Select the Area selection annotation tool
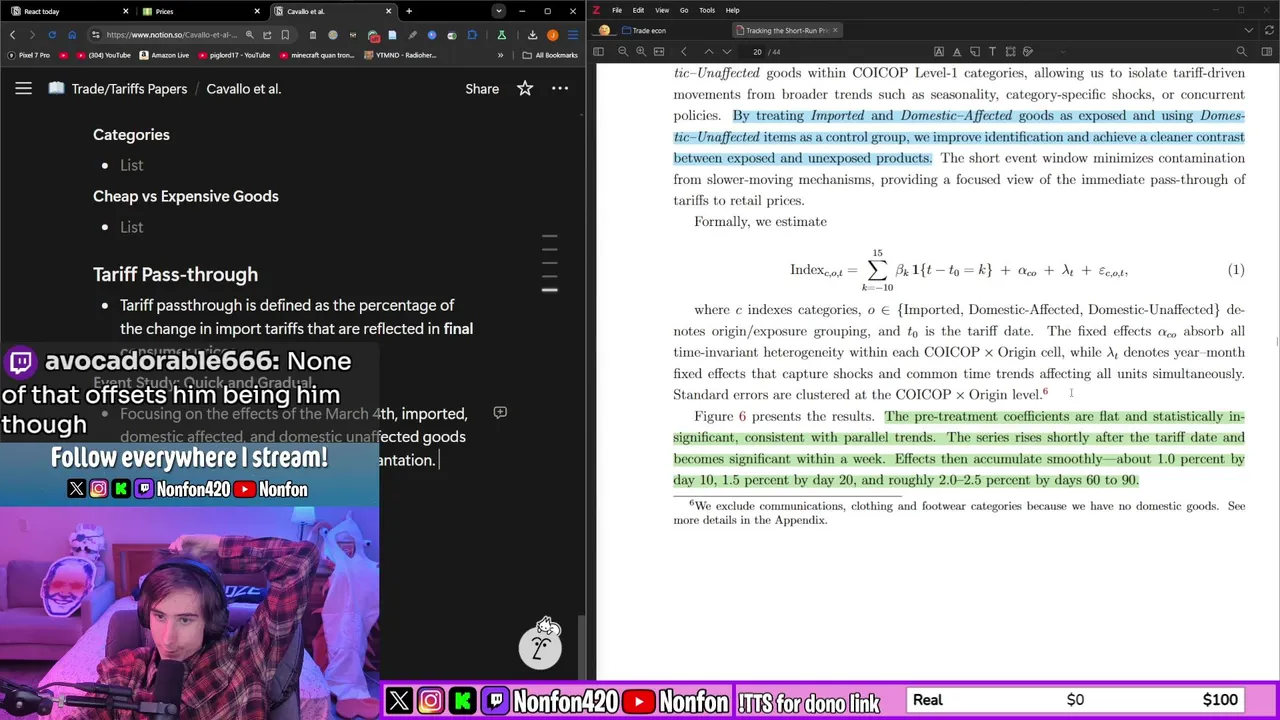Screen dimensions: 1280x720 click(x=1010, y=52)
